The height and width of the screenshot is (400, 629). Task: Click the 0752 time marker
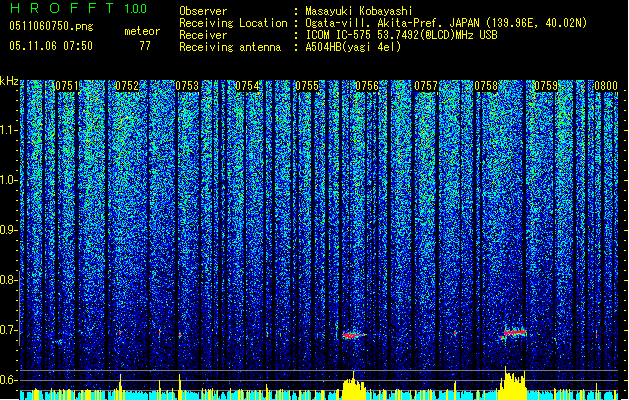tap(127, 86)
